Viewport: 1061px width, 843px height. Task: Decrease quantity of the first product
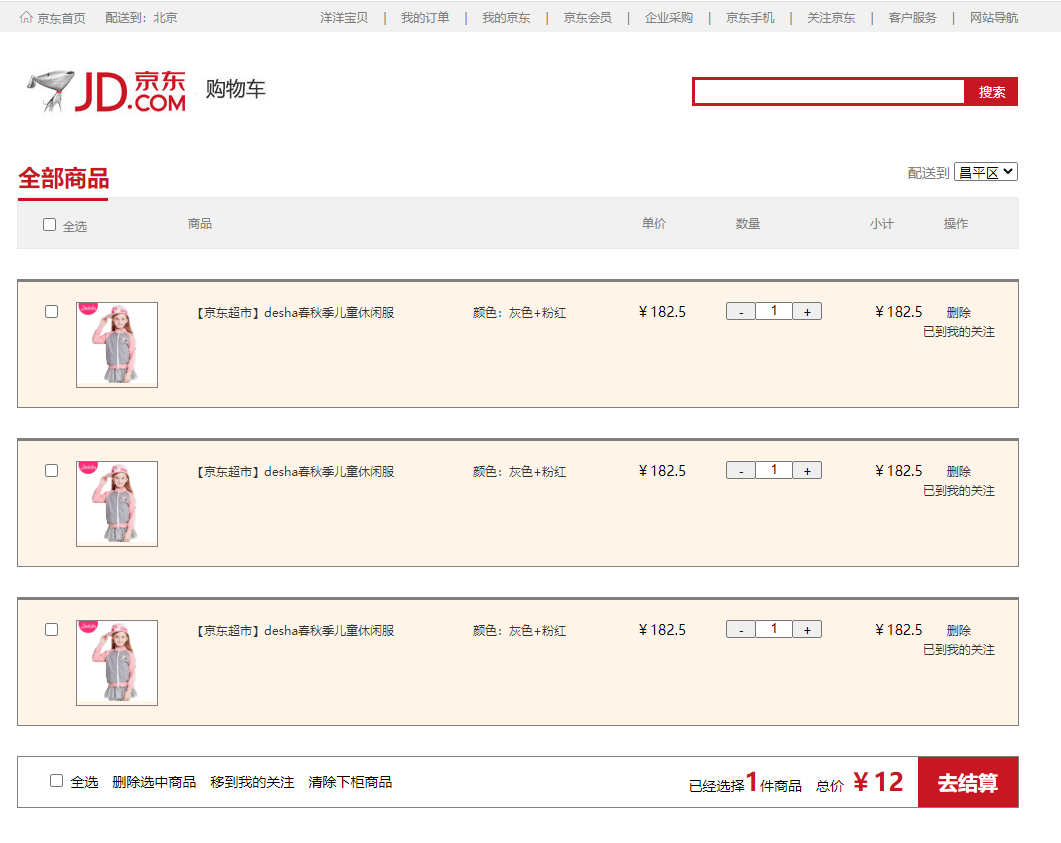tap(741, 311)
